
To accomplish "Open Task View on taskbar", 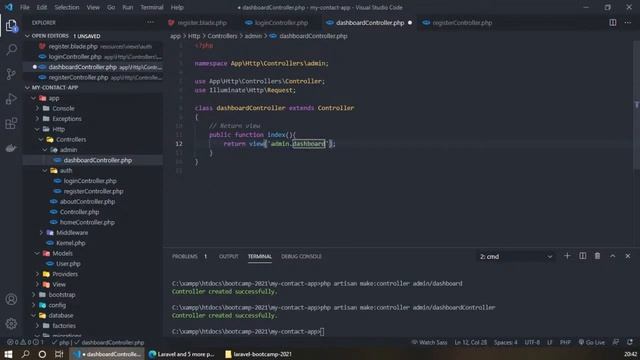I will pos(59,354).
